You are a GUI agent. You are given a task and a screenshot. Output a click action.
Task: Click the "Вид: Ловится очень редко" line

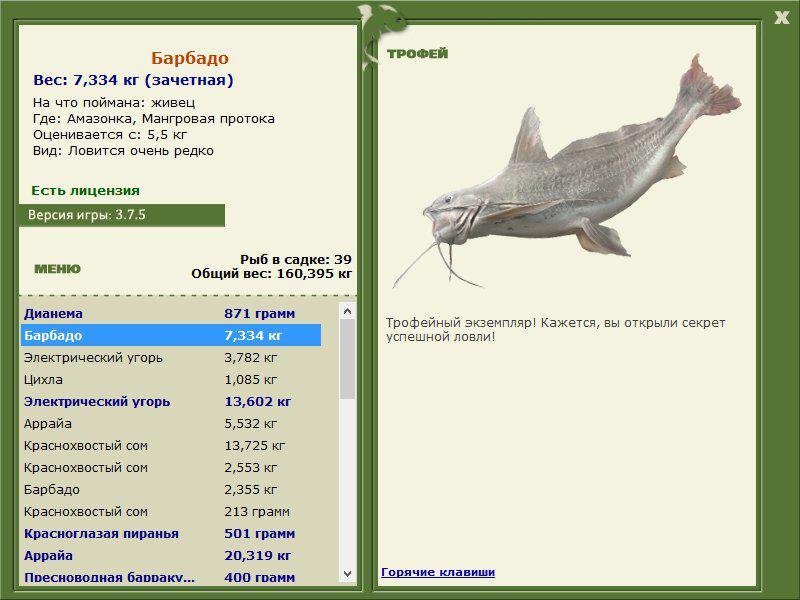click(x=123, y=151)
